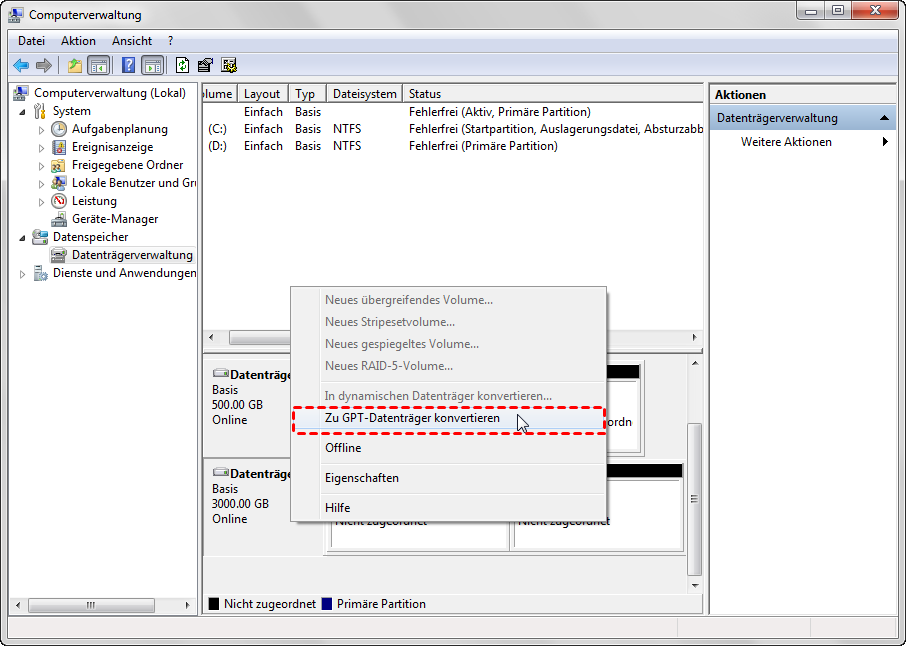Viewport: 906px width, 646px height.
Task: Click the Freigegebene Ordner icon
Action: click(x=59, y=165)
